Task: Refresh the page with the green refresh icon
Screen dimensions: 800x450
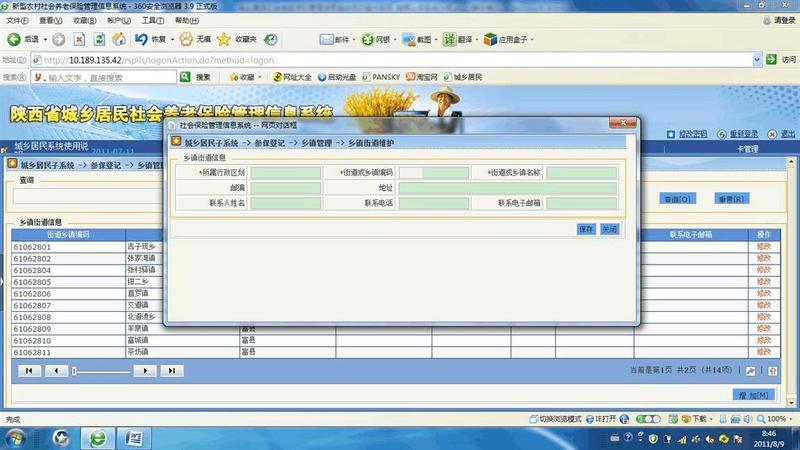Action: pos(99,39)
